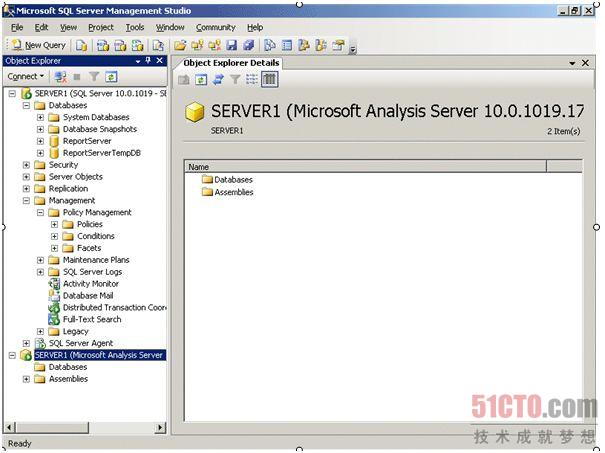Select the Assemblies folder in details list
The height and width of the screenshot is (453, 605).
tap(233, 192)
